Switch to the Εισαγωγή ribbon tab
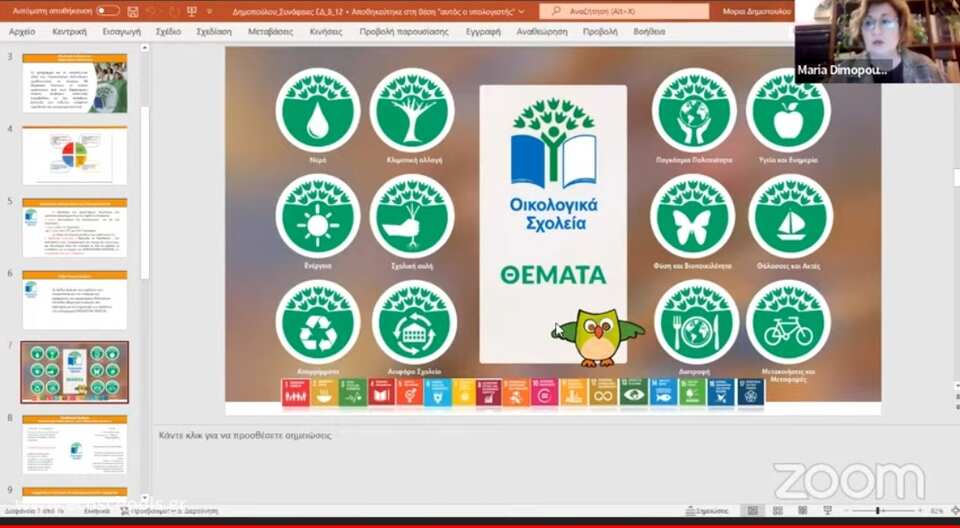 tap(121, 31)
